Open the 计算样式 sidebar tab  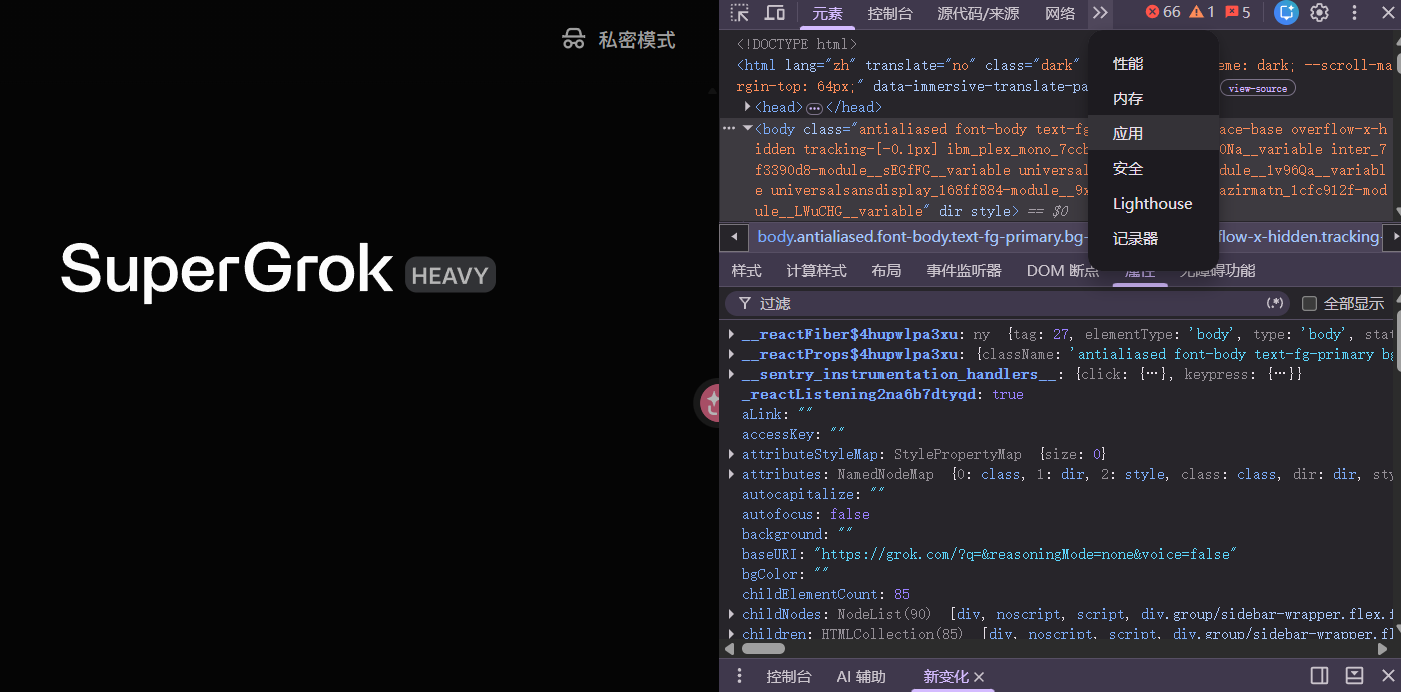pos(816,271)
